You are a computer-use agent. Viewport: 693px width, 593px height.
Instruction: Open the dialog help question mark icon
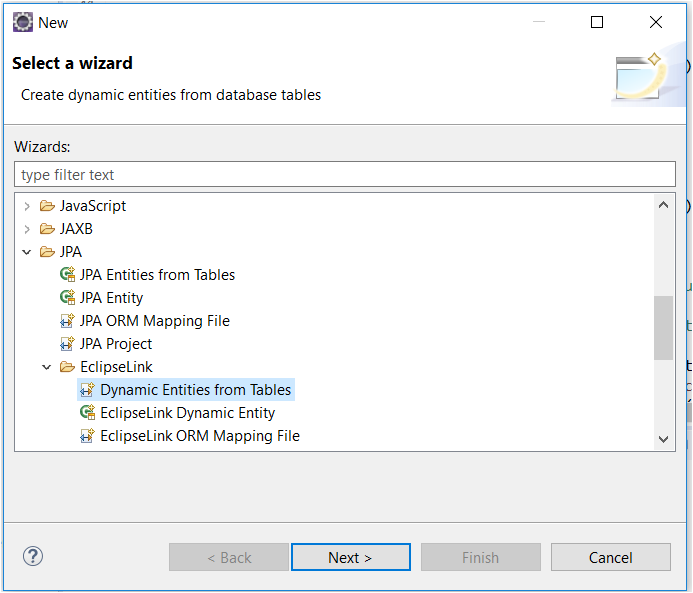coord(33,557)
